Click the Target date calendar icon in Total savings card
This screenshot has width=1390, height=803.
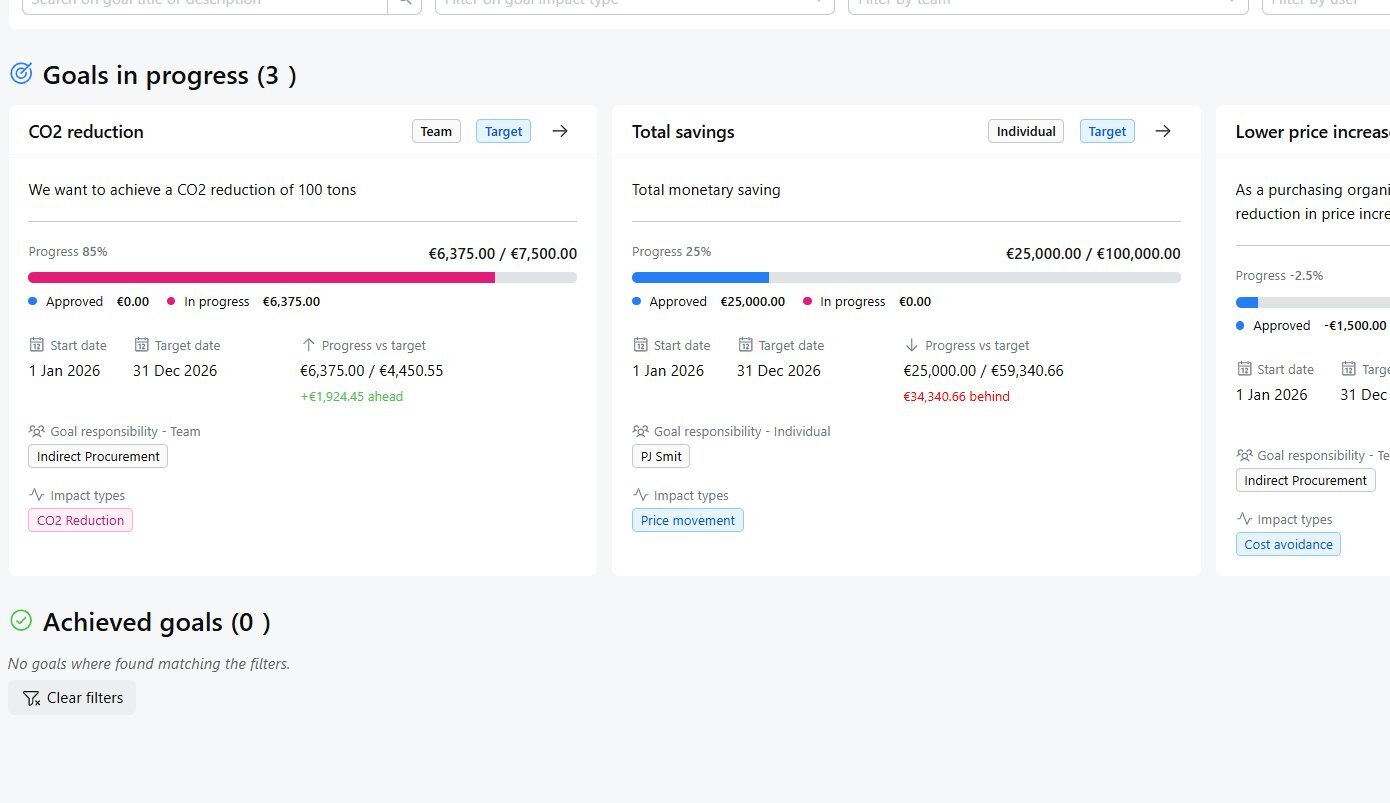(745, 345)
